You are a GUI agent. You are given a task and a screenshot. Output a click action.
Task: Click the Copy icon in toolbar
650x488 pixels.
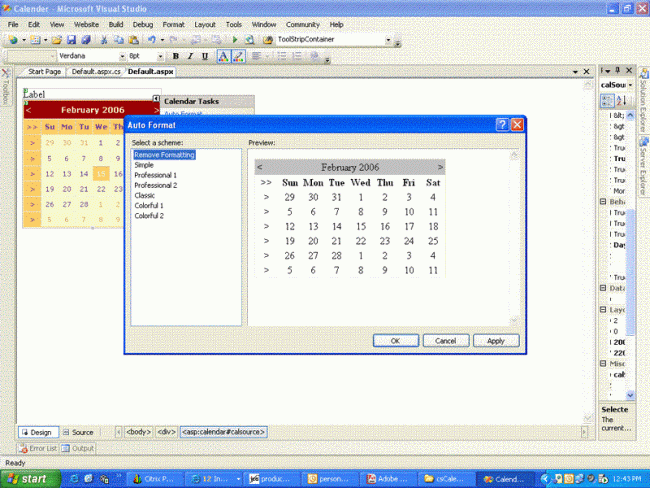tap(119, 39)
